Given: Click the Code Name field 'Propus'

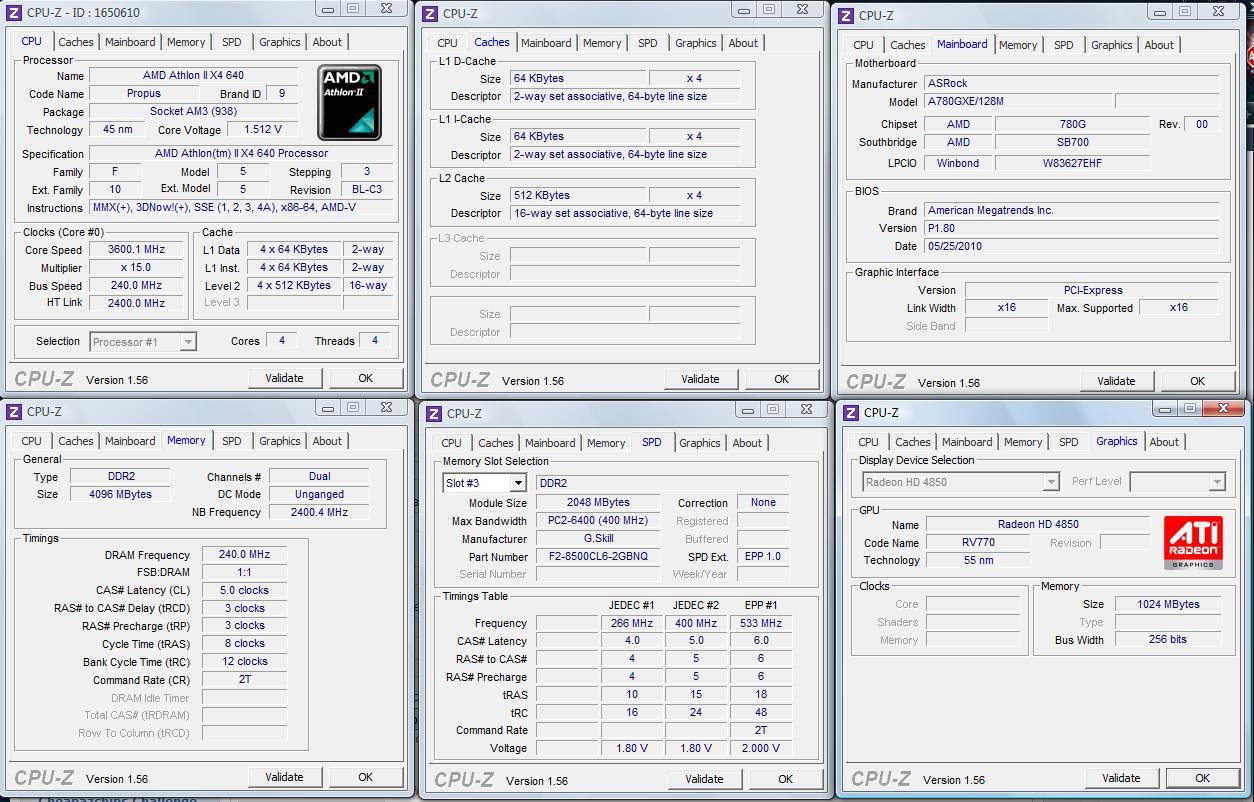Looking at the screenshot, I should click(144, 94).
